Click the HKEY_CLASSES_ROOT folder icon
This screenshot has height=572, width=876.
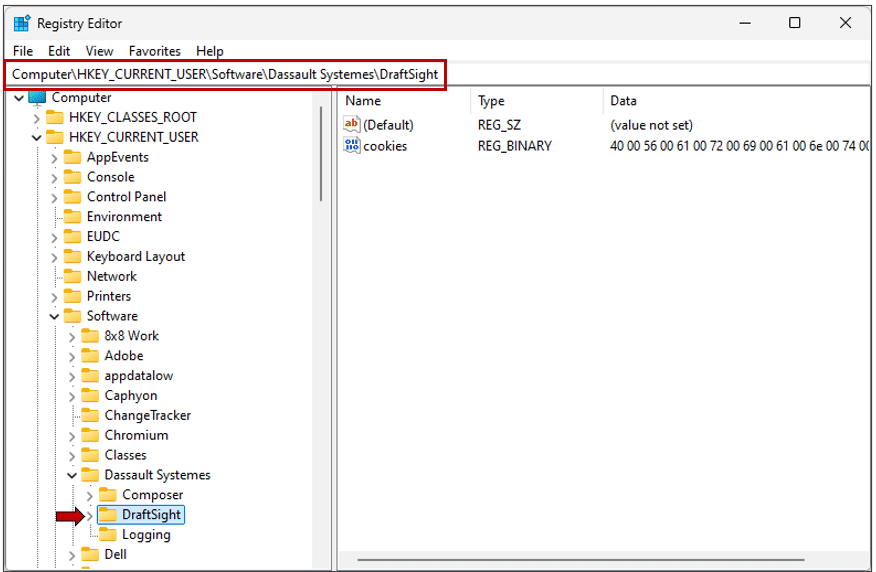pos(54,117)
